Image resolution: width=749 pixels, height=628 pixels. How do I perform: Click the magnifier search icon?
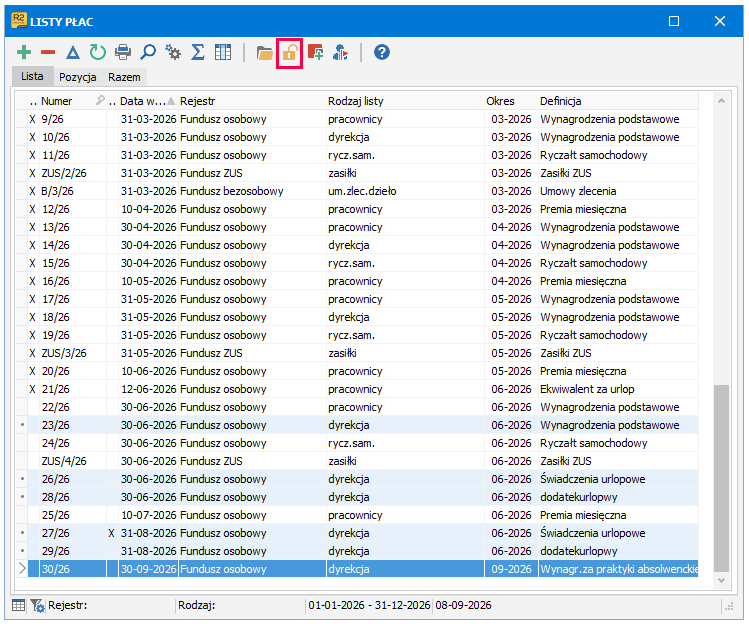click(x=148, y=52)
